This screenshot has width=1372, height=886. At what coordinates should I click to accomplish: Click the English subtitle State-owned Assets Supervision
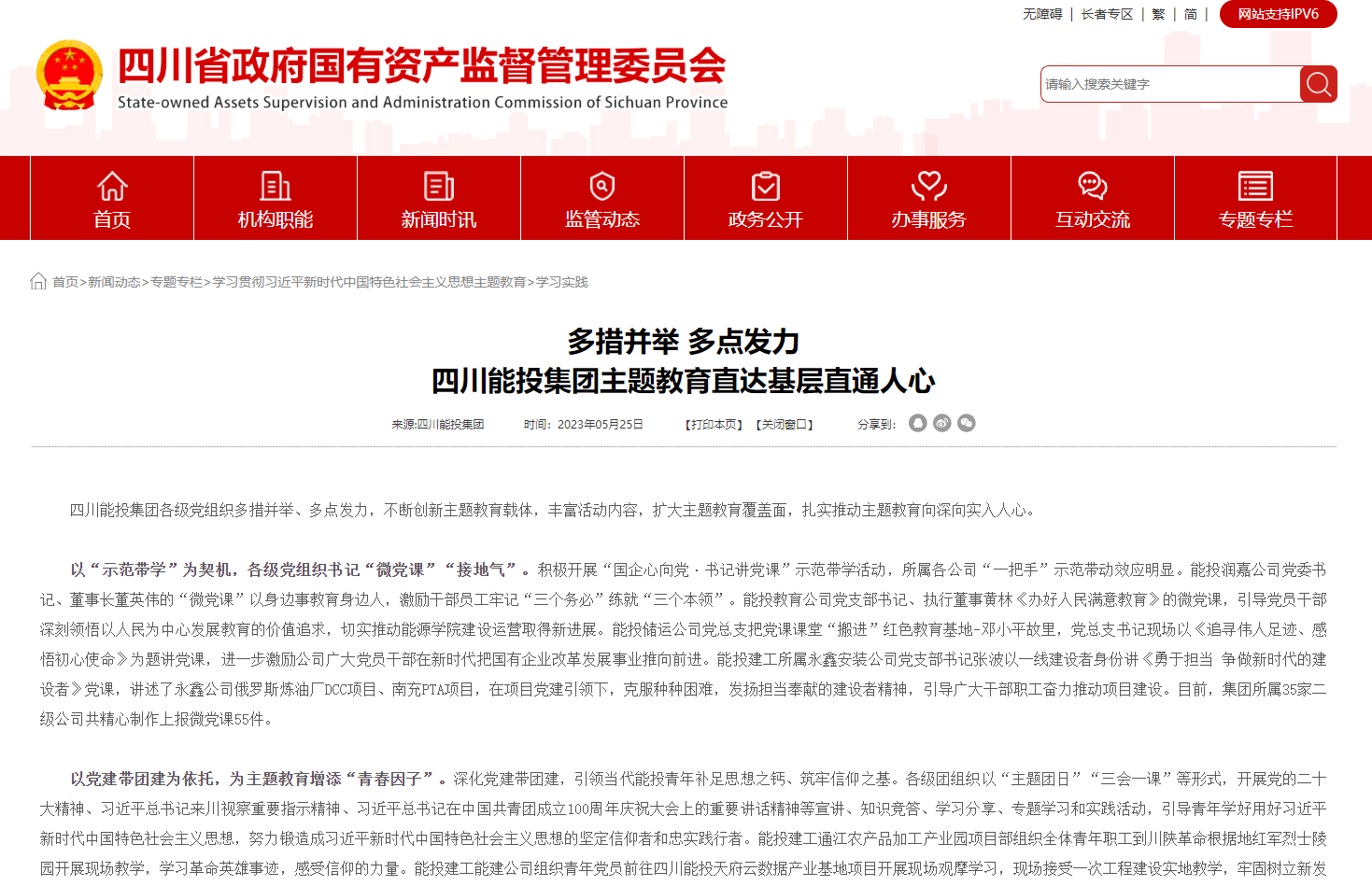point(422,102)
